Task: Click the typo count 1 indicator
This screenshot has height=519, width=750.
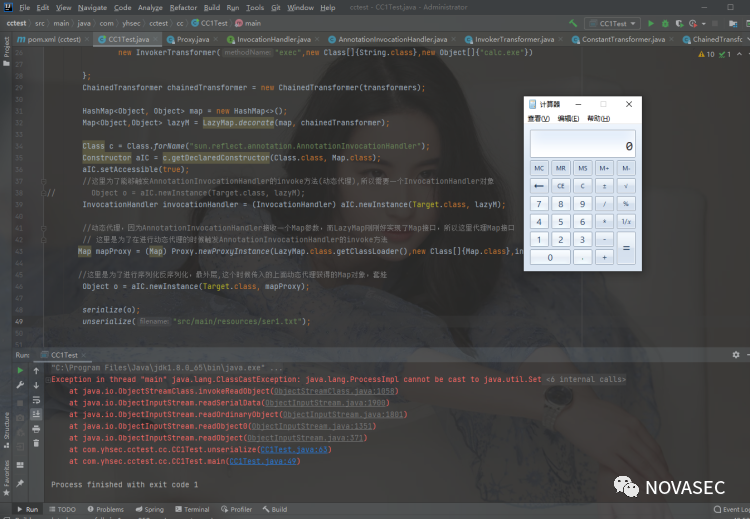Action: coord(725,54)
